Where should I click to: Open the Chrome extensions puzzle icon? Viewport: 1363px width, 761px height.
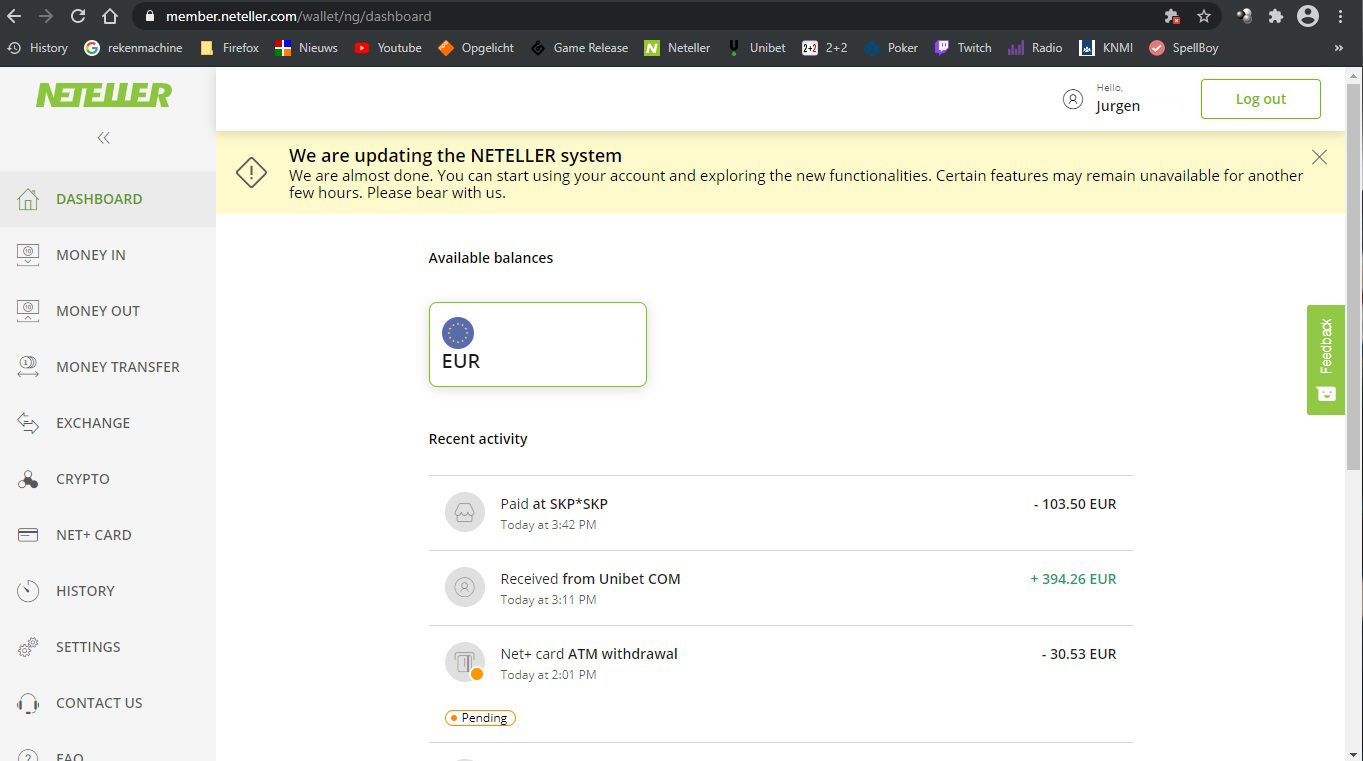point(1275,16)
